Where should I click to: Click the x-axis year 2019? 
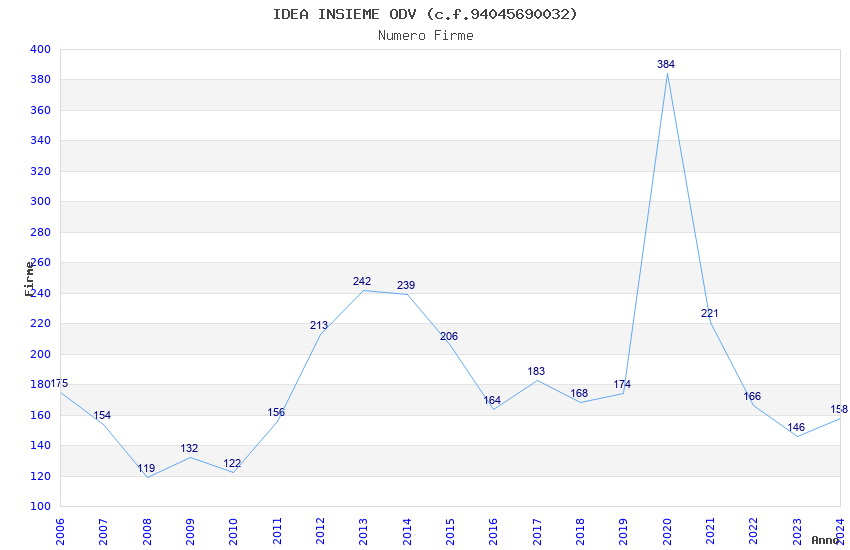(x=623, y=531)
